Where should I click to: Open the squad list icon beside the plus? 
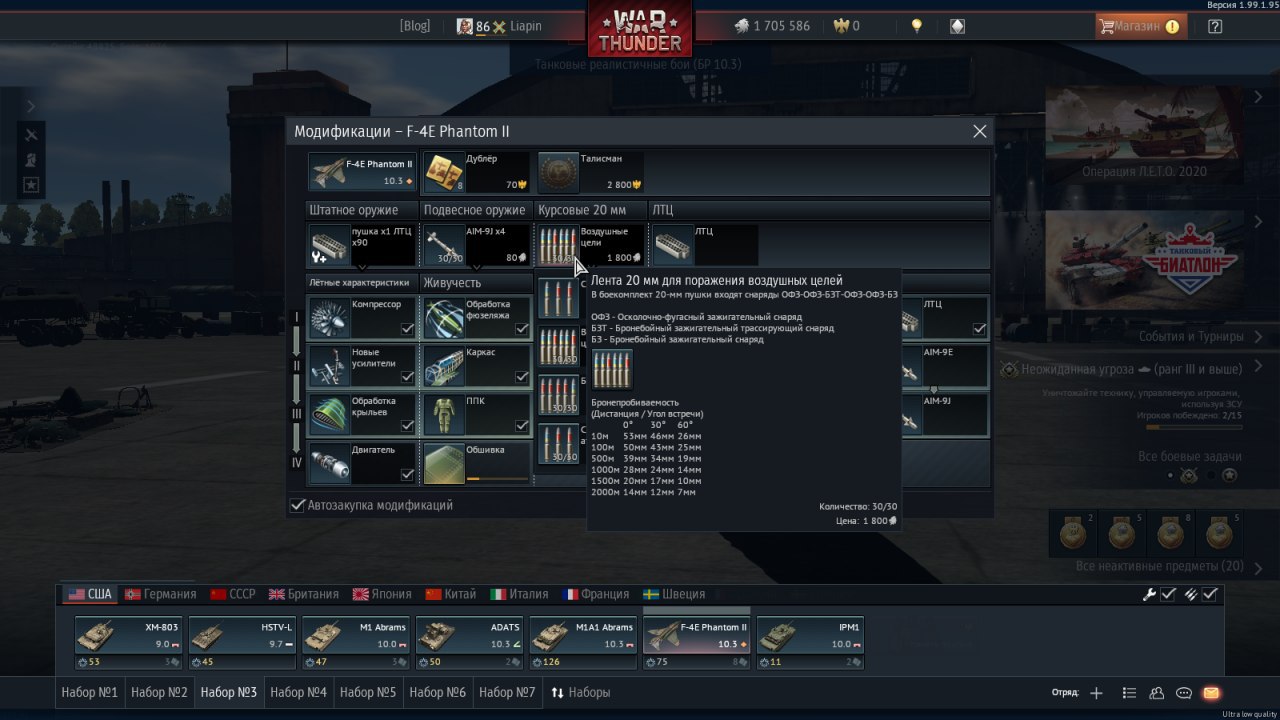point(1129,693)
